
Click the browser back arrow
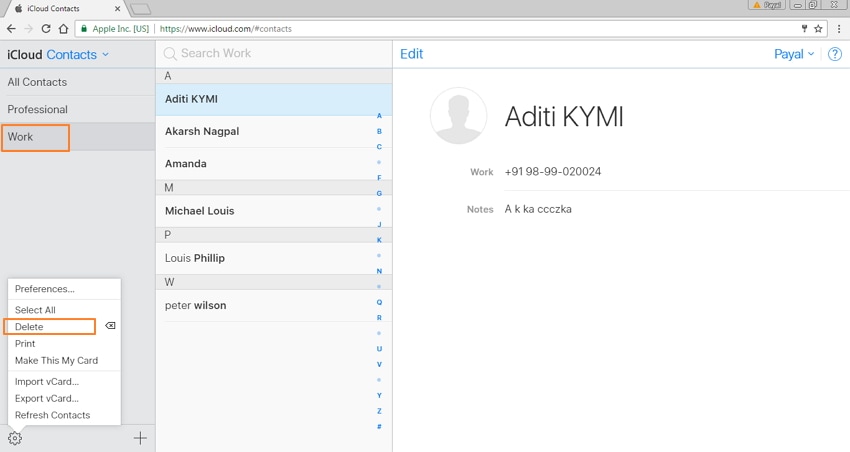coord(11,29)
